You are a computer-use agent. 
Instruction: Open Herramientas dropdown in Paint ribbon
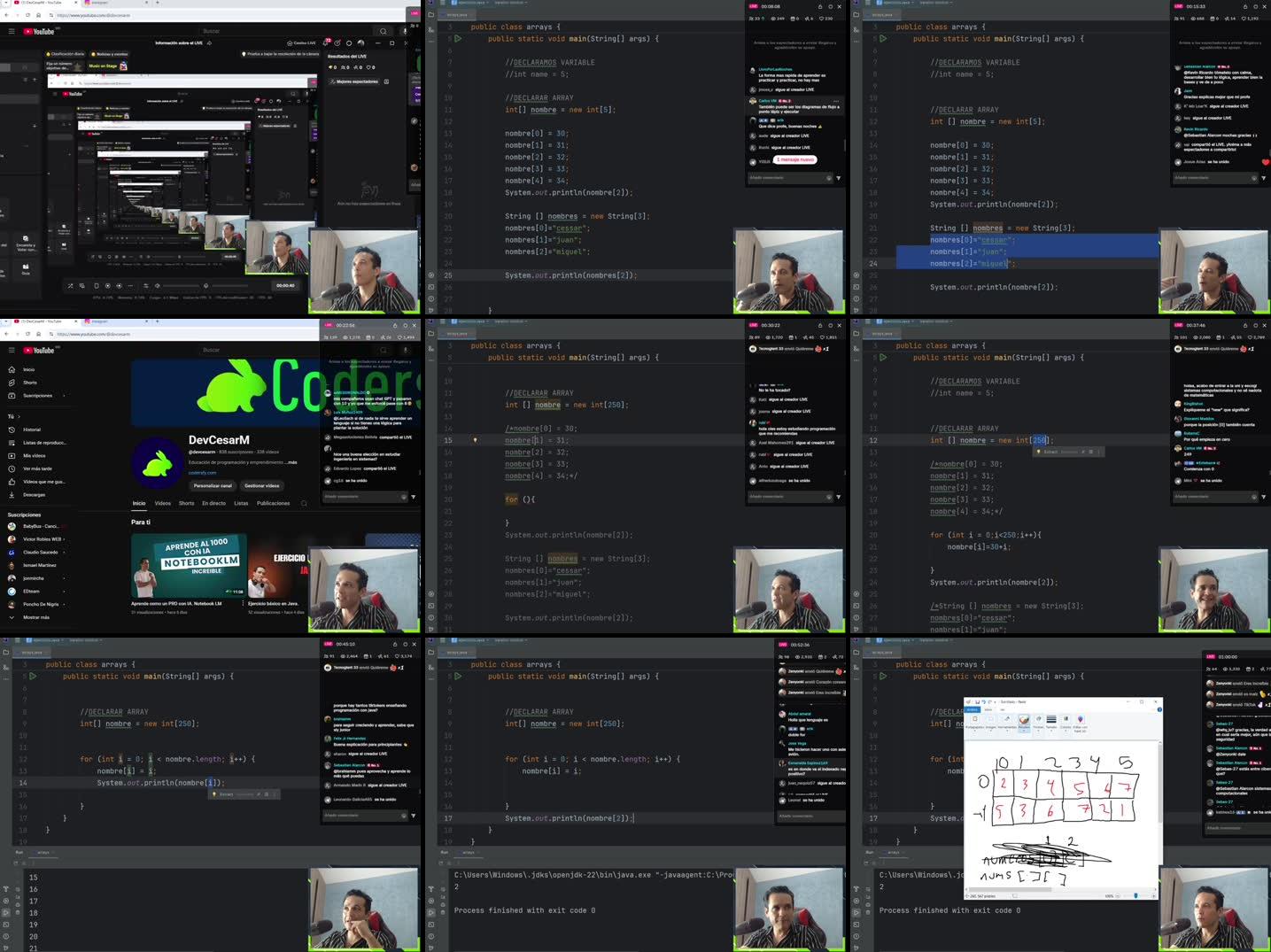(x=1007, y=722)
